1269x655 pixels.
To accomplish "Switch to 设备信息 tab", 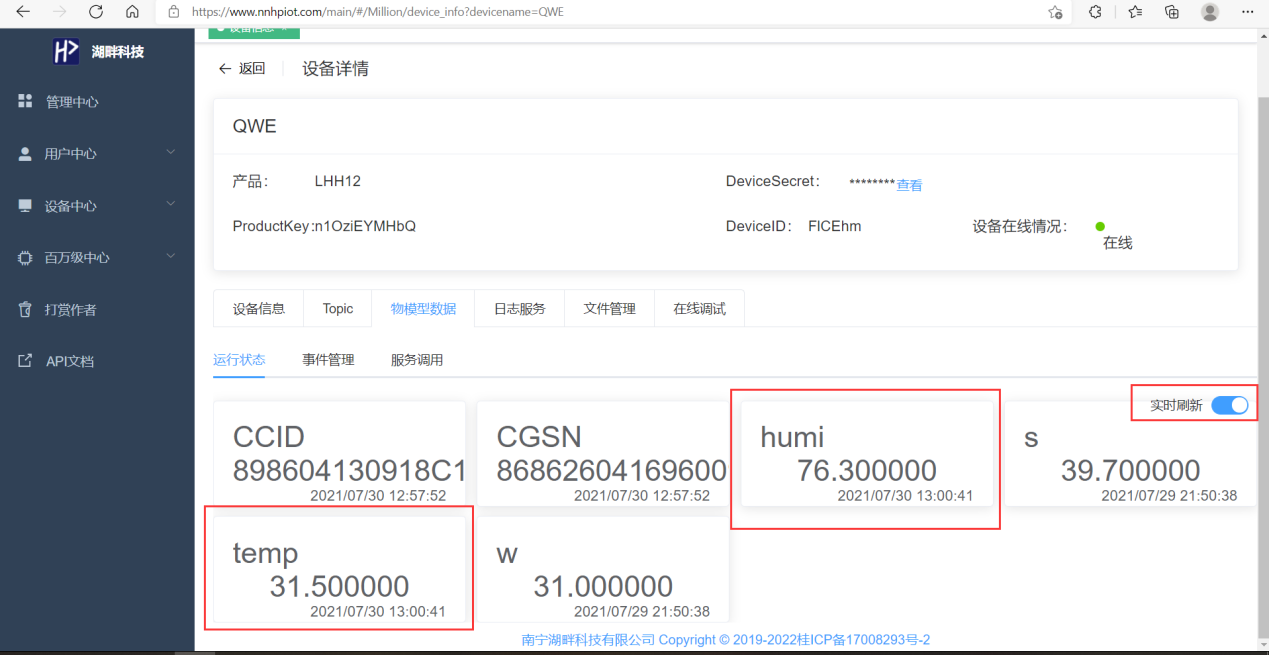I will (259, 309).
